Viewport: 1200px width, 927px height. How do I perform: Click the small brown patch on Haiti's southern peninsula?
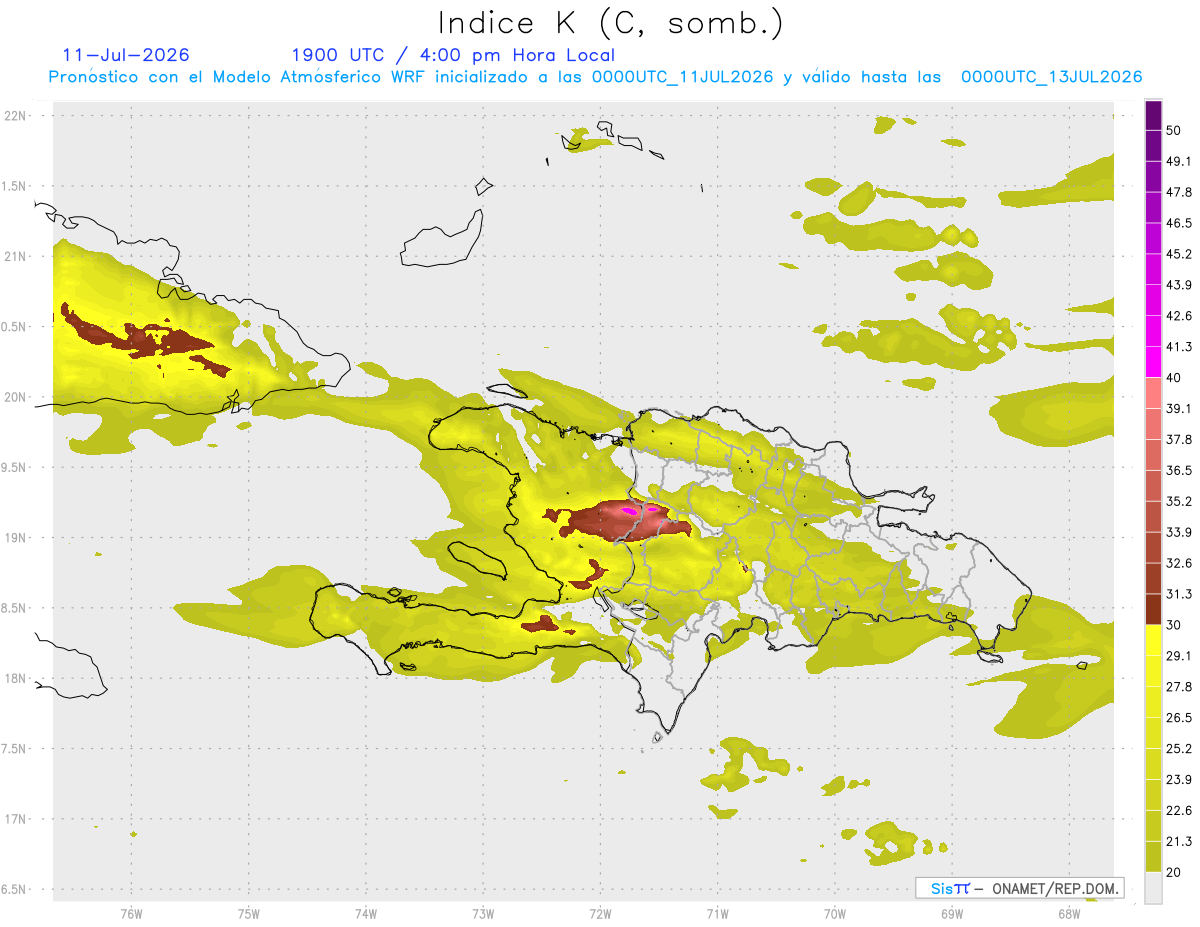click(540, 625)
